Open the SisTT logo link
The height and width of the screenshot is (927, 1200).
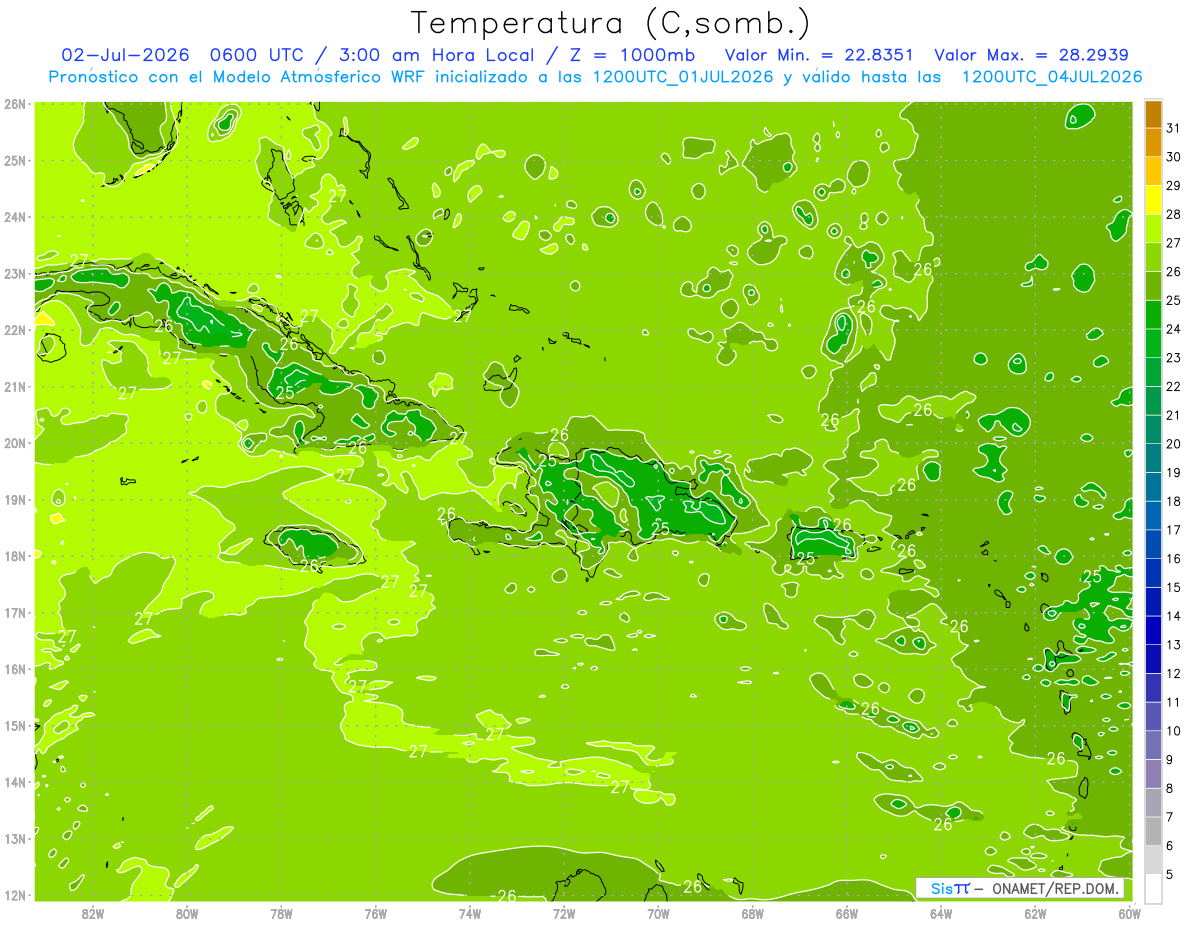click(950, 888)
